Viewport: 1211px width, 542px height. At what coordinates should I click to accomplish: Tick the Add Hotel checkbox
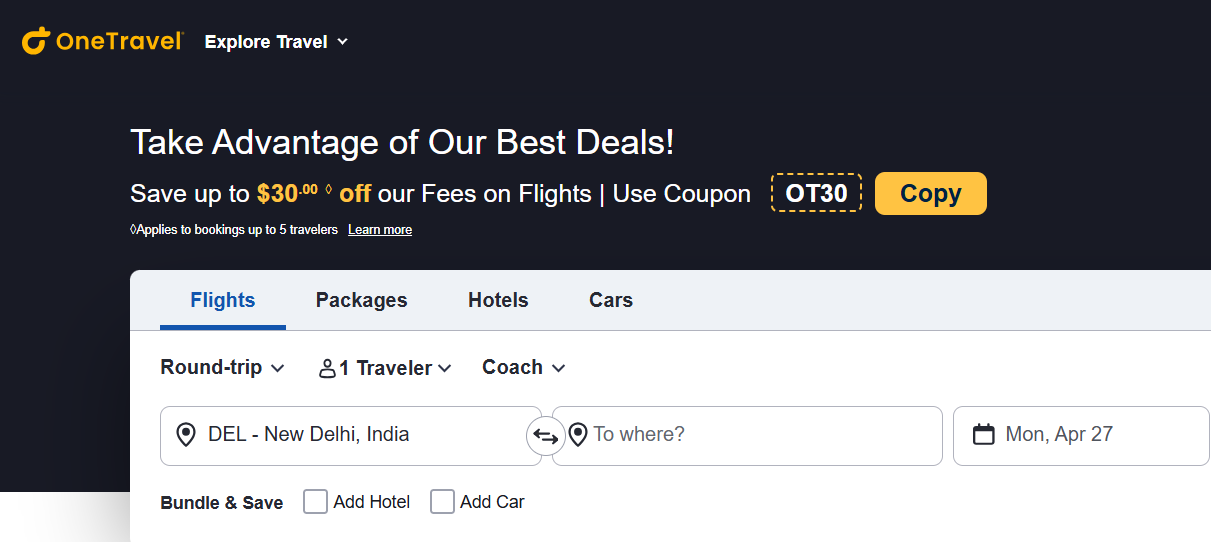(x=316, y=502)
